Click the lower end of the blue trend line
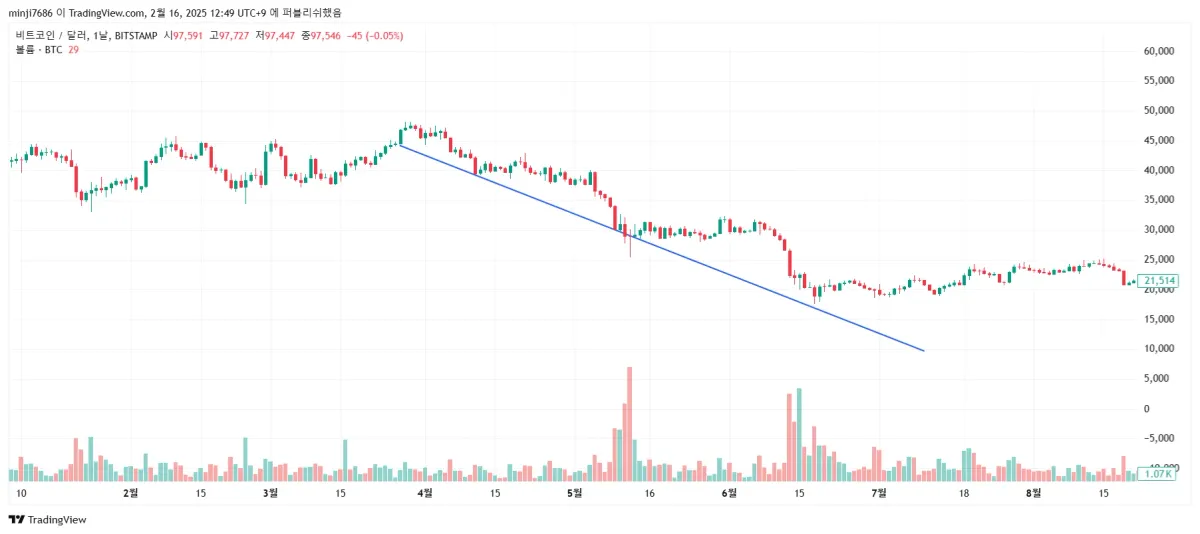1200x534 pixels. click(x=922, y=350)
